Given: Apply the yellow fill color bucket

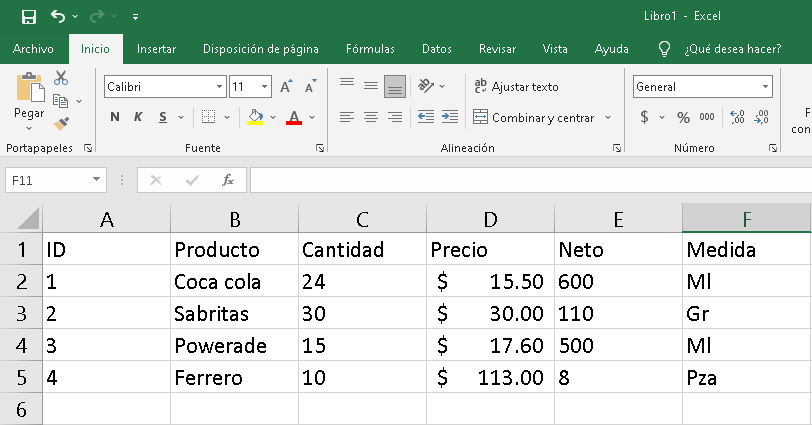Looking at the screenshot, I should 255,117.
